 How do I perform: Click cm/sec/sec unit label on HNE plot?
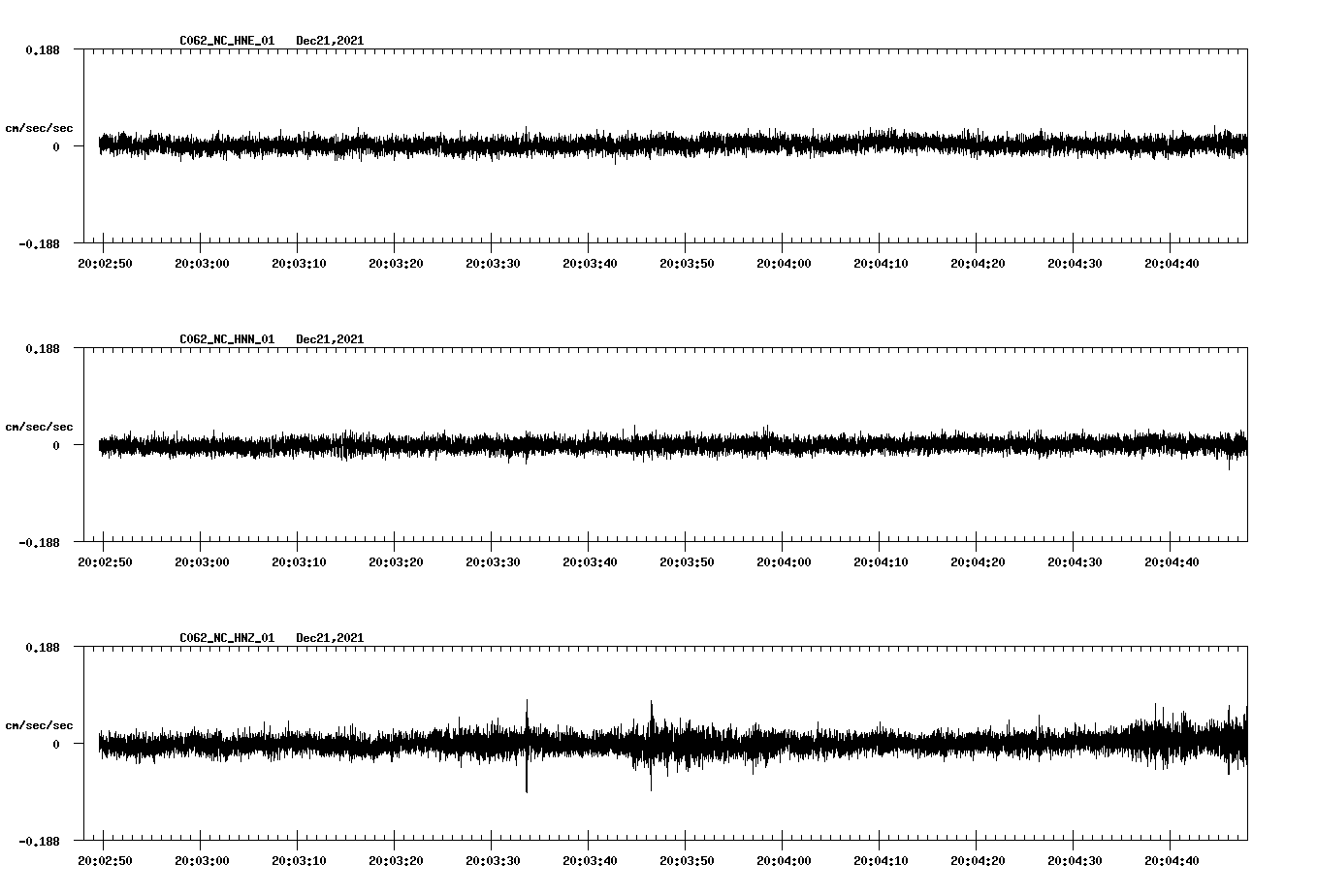pos(39,128)
